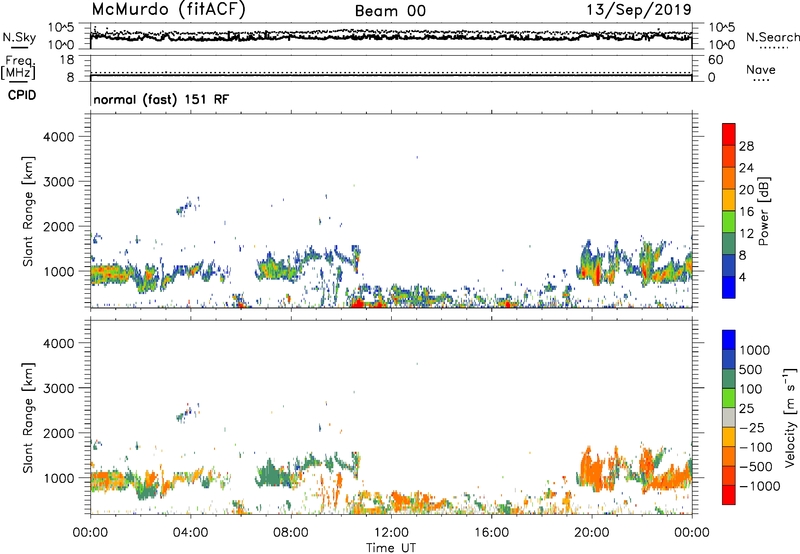
Task: Click the 16 dB tick on power colorbar
Action: tap(746, 212)
